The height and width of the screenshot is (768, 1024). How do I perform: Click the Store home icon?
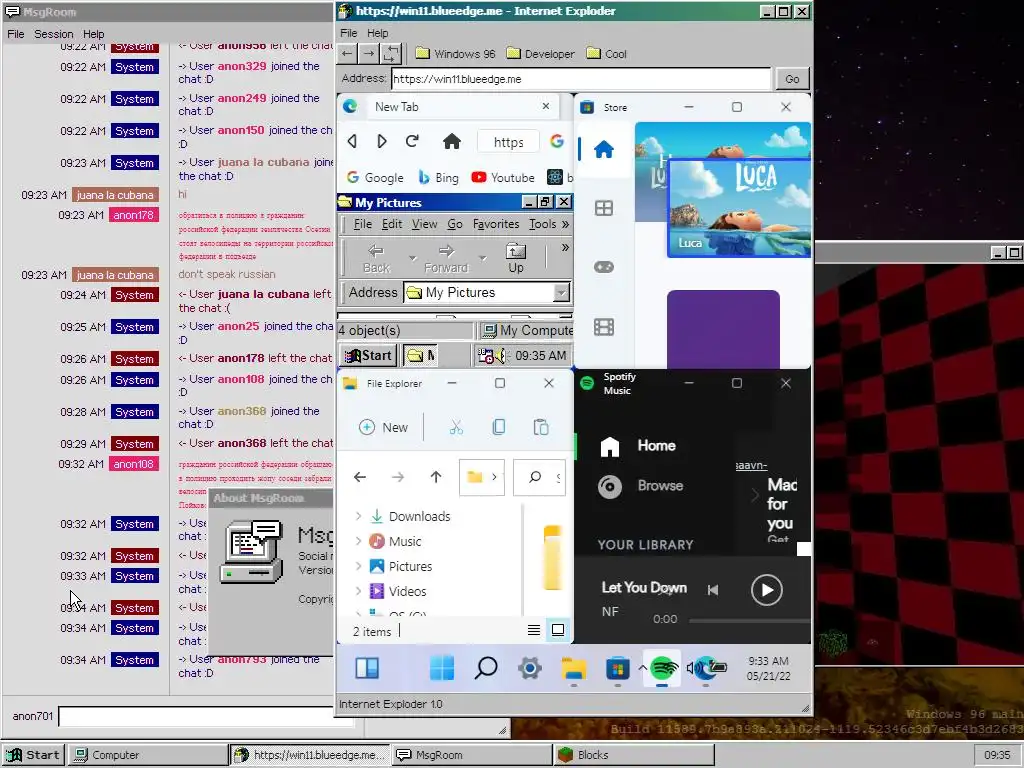pos(603,150)
